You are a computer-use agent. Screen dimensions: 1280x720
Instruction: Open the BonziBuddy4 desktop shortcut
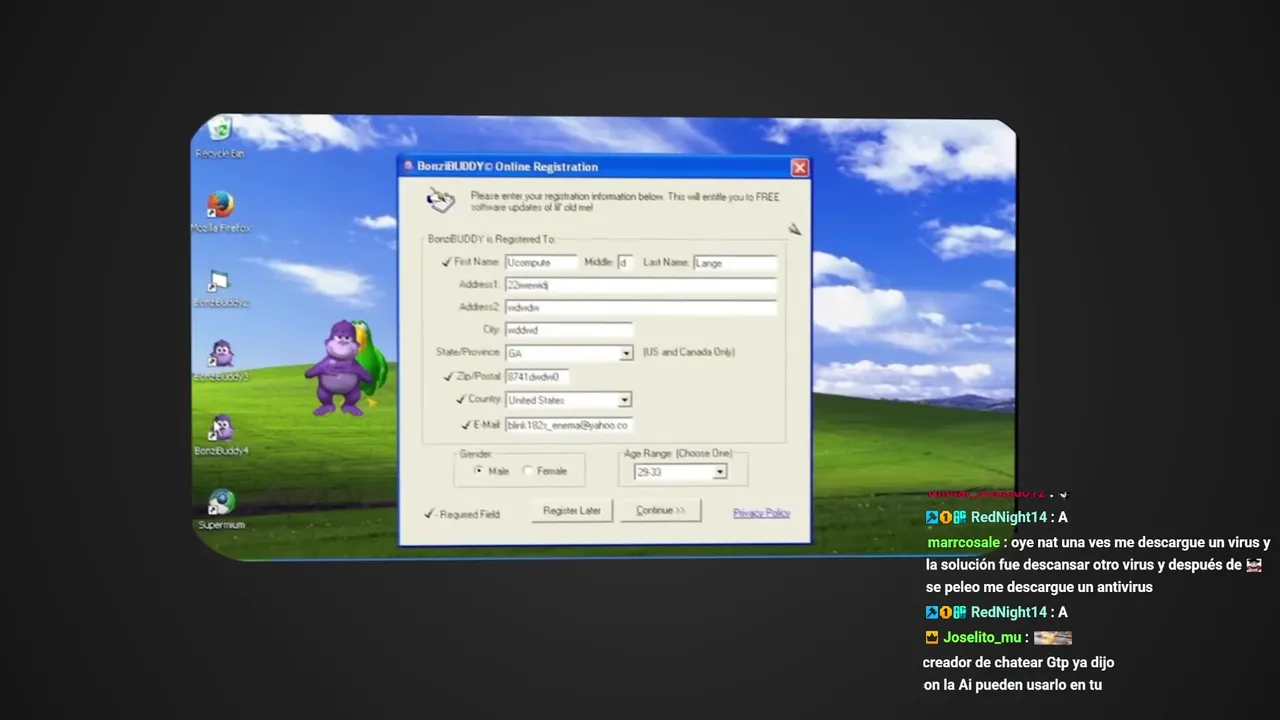tap(221, 436)
